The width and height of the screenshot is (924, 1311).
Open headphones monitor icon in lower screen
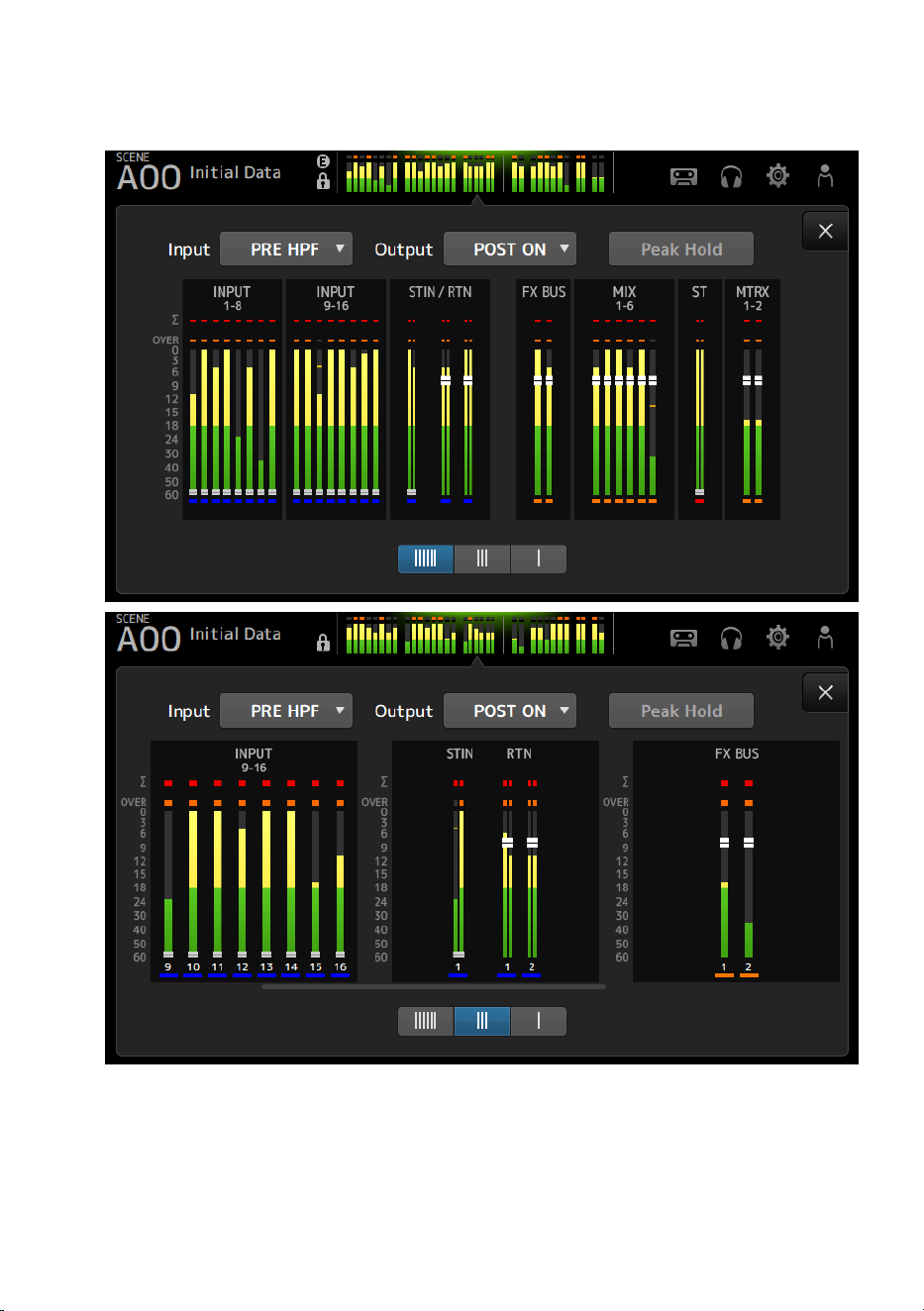[731, 639]
